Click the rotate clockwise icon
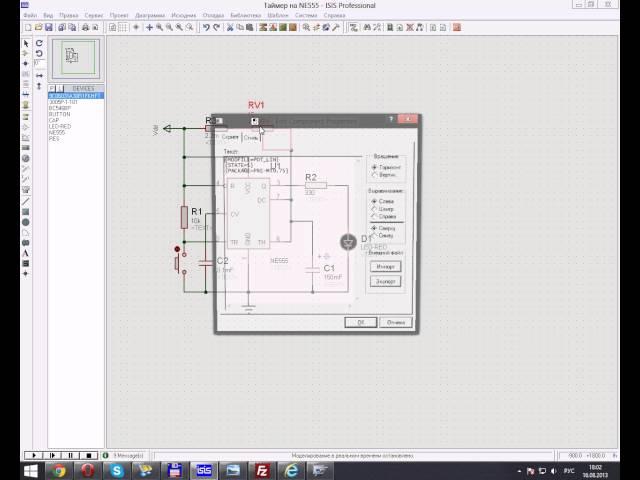The height and width of the screenshot is (480, 640). click(x=39, y=43)
